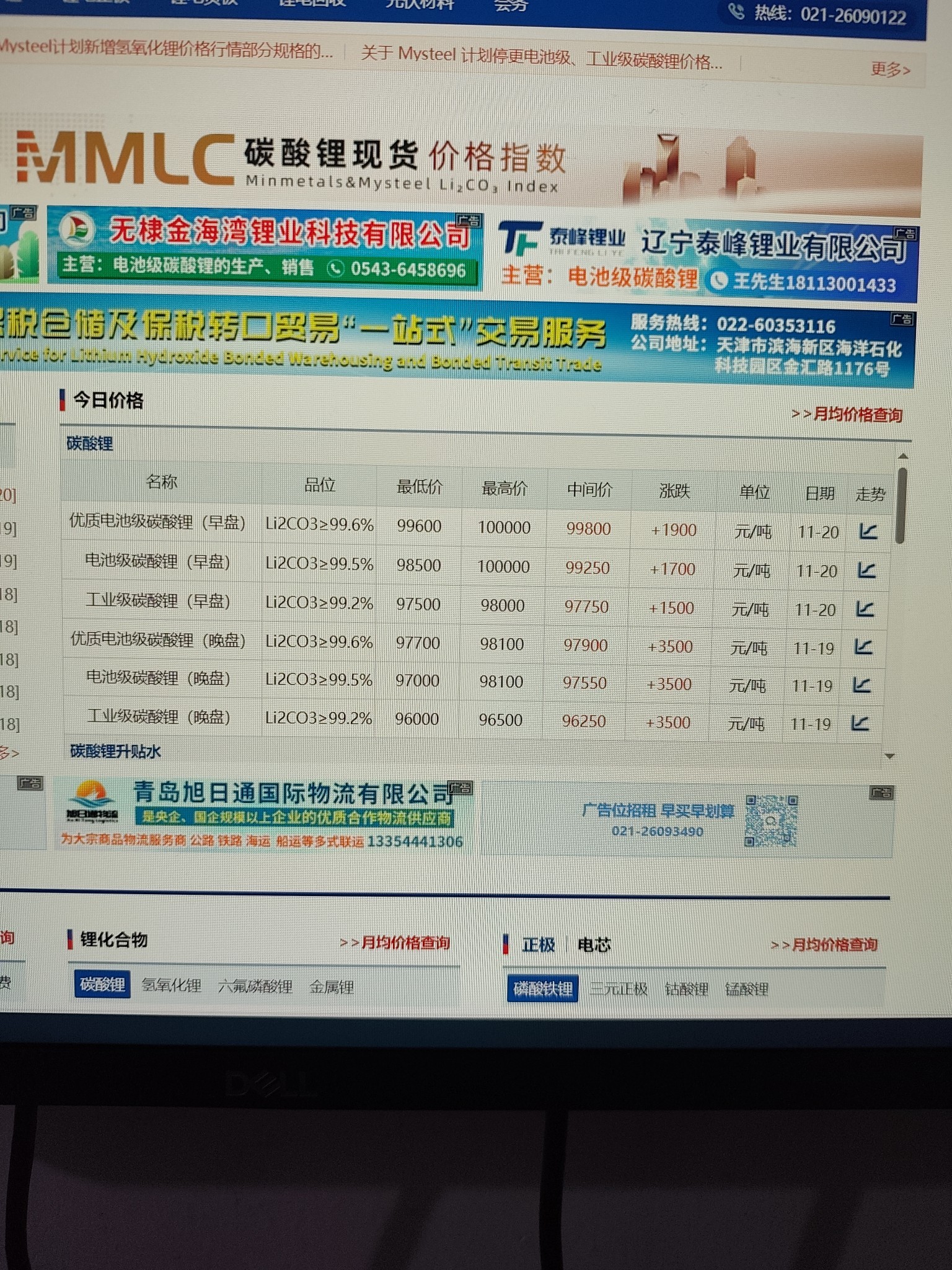This screenshot has height=1270, width=952.
Task: Click the 涨跌 value +1700
Action: coord(672,569)
